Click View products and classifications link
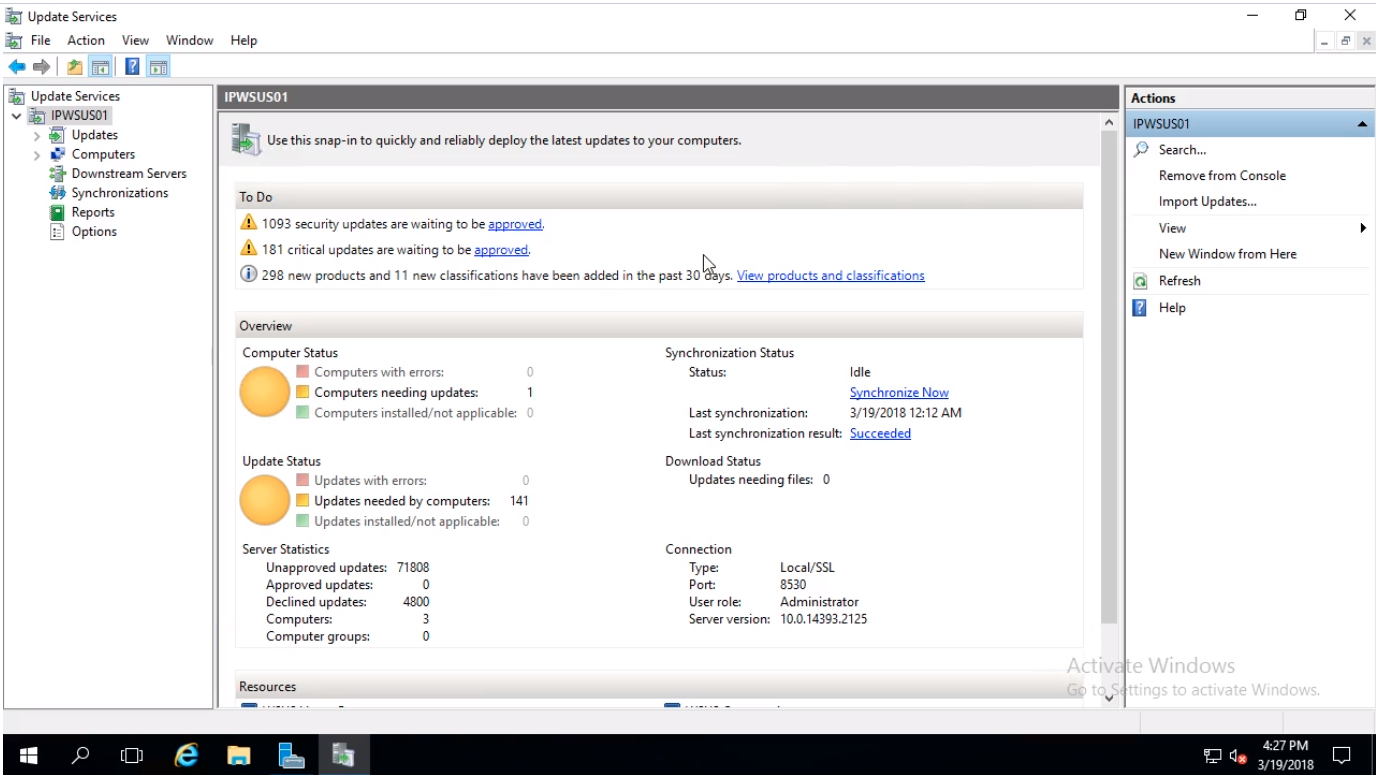Image resolution: width=1376 pixels, height=775 pixels. point(830,275)
